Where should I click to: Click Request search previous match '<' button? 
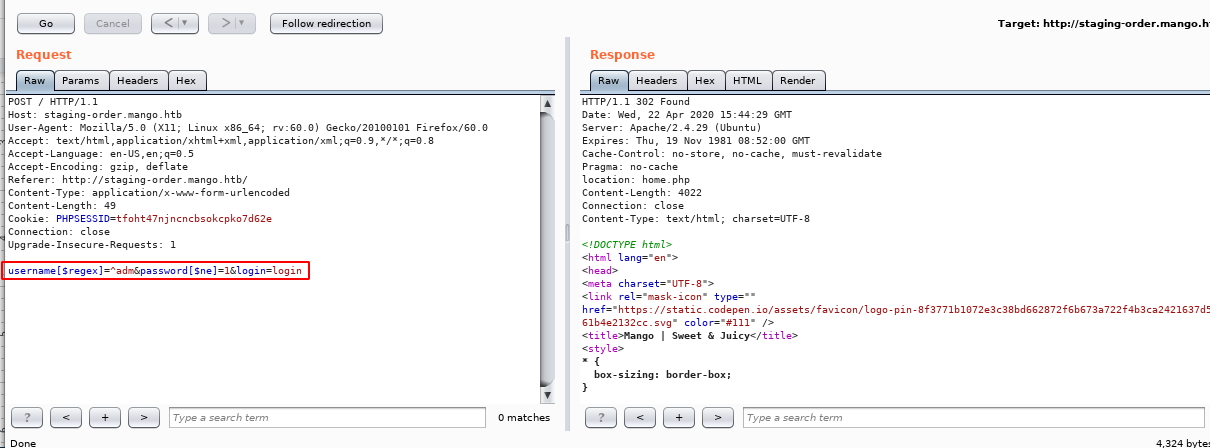pos(65,417)
